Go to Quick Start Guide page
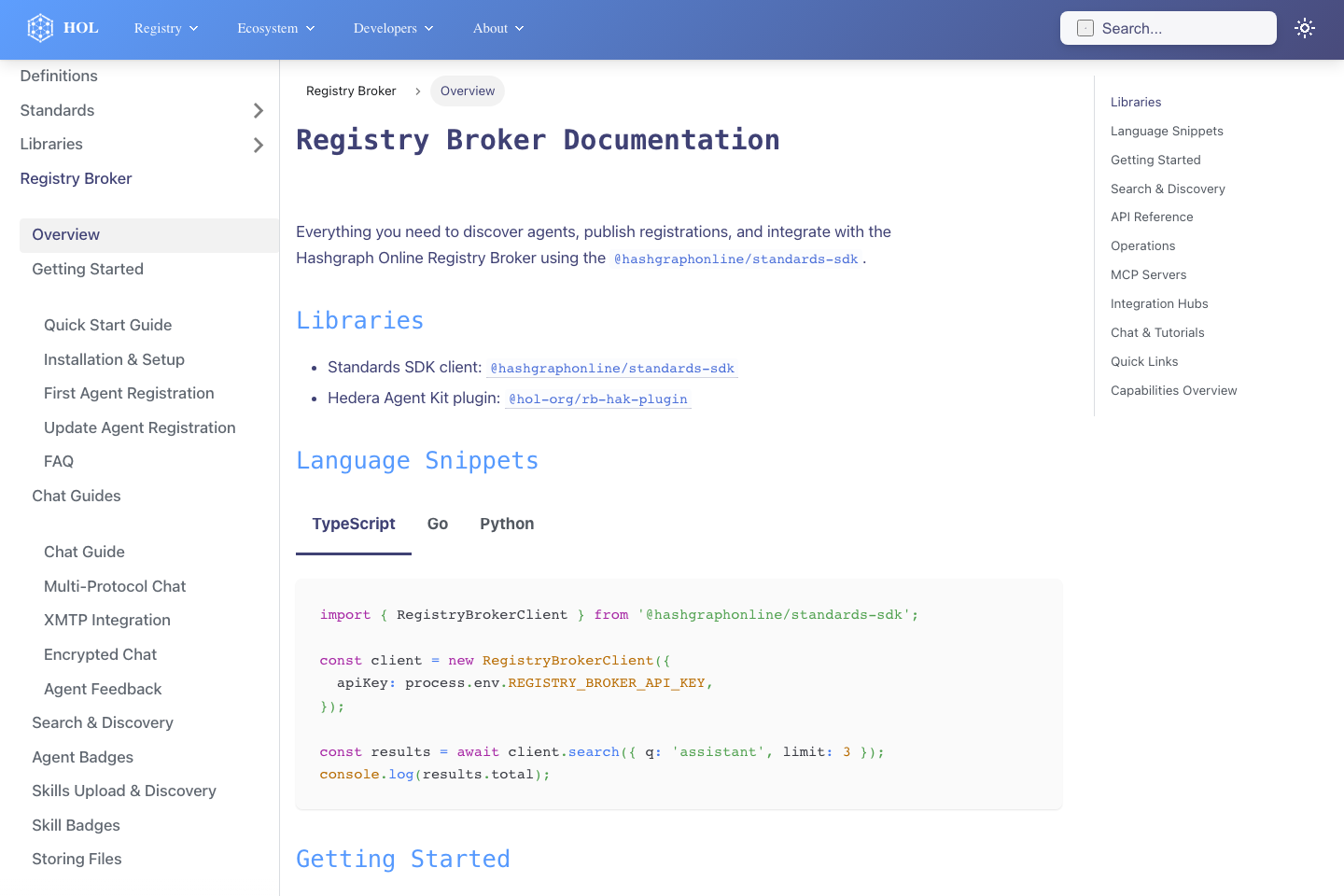The width and height of the screenshot is (1344, 896). click(x=107, y=325)
